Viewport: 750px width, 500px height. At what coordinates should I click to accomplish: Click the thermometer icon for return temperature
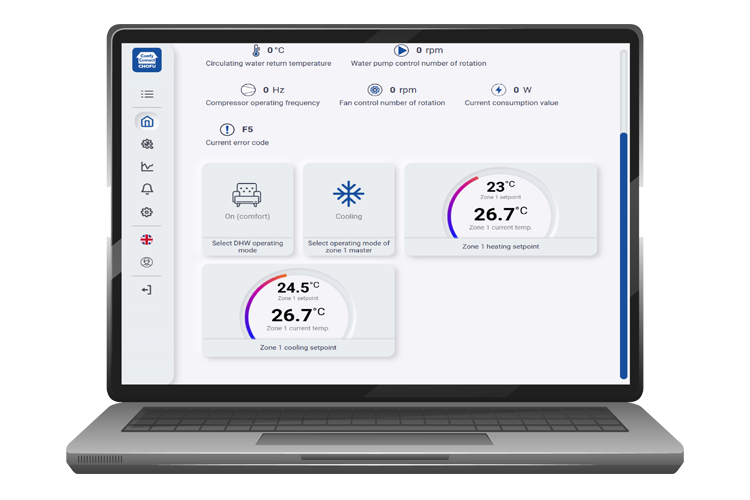pos(256,50)
